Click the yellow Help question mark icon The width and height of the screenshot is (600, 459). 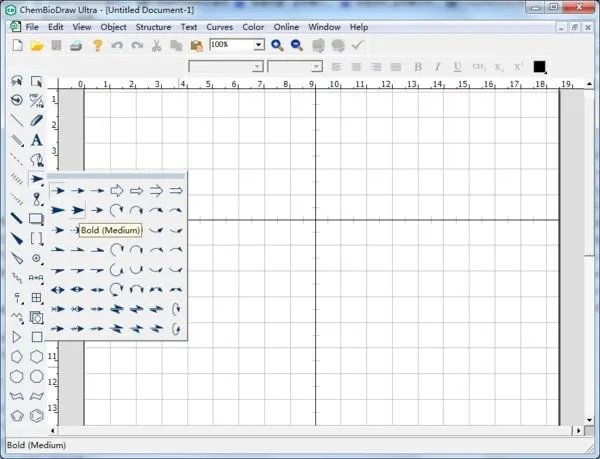pos(97,45)
